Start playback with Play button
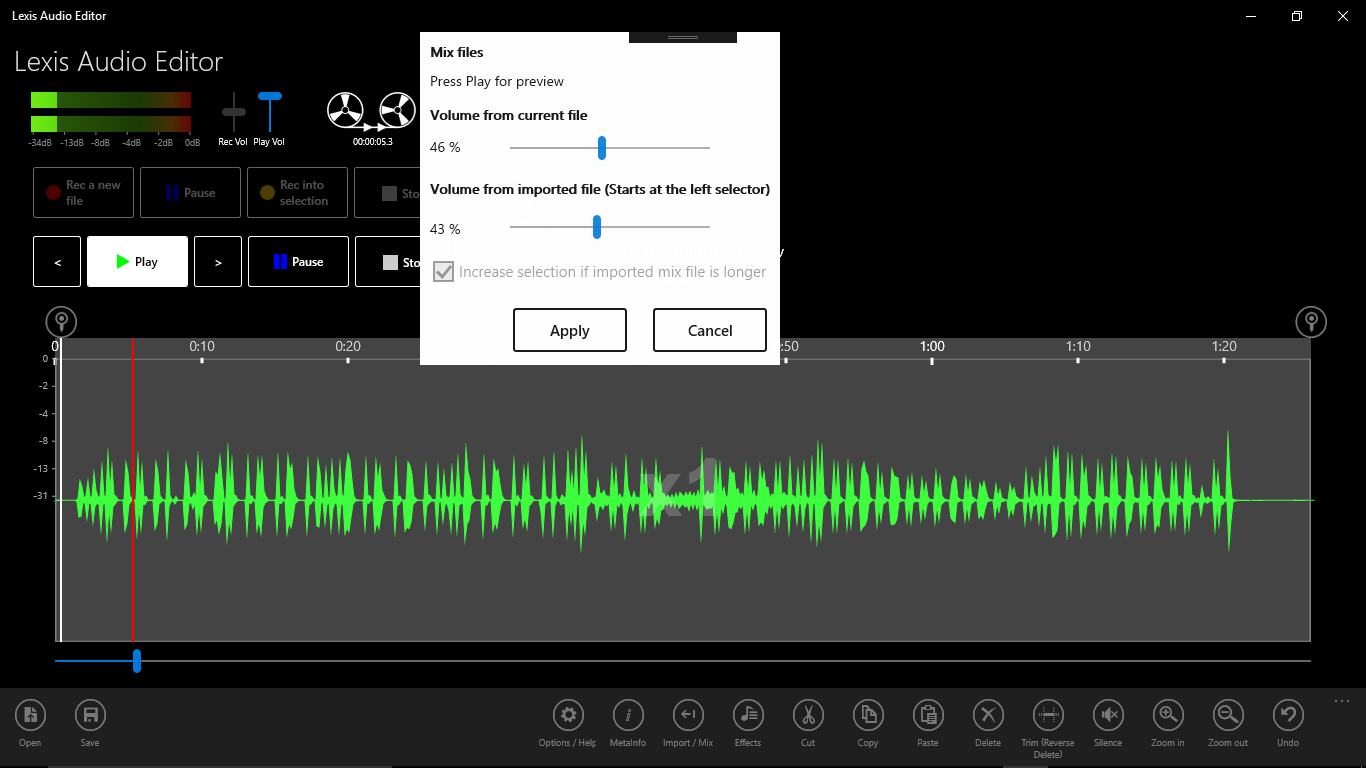The height and width of the screenshot is (768, 1366). click(x=137, y=262)
